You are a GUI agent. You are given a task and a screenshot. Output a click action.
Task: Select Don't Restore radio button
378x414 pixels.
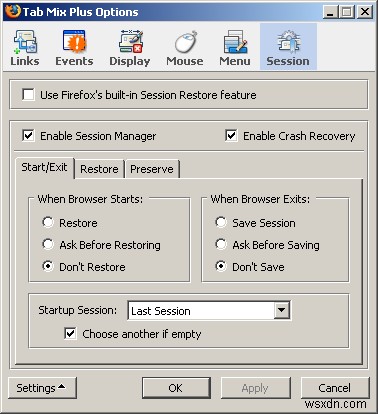(48, 266)
